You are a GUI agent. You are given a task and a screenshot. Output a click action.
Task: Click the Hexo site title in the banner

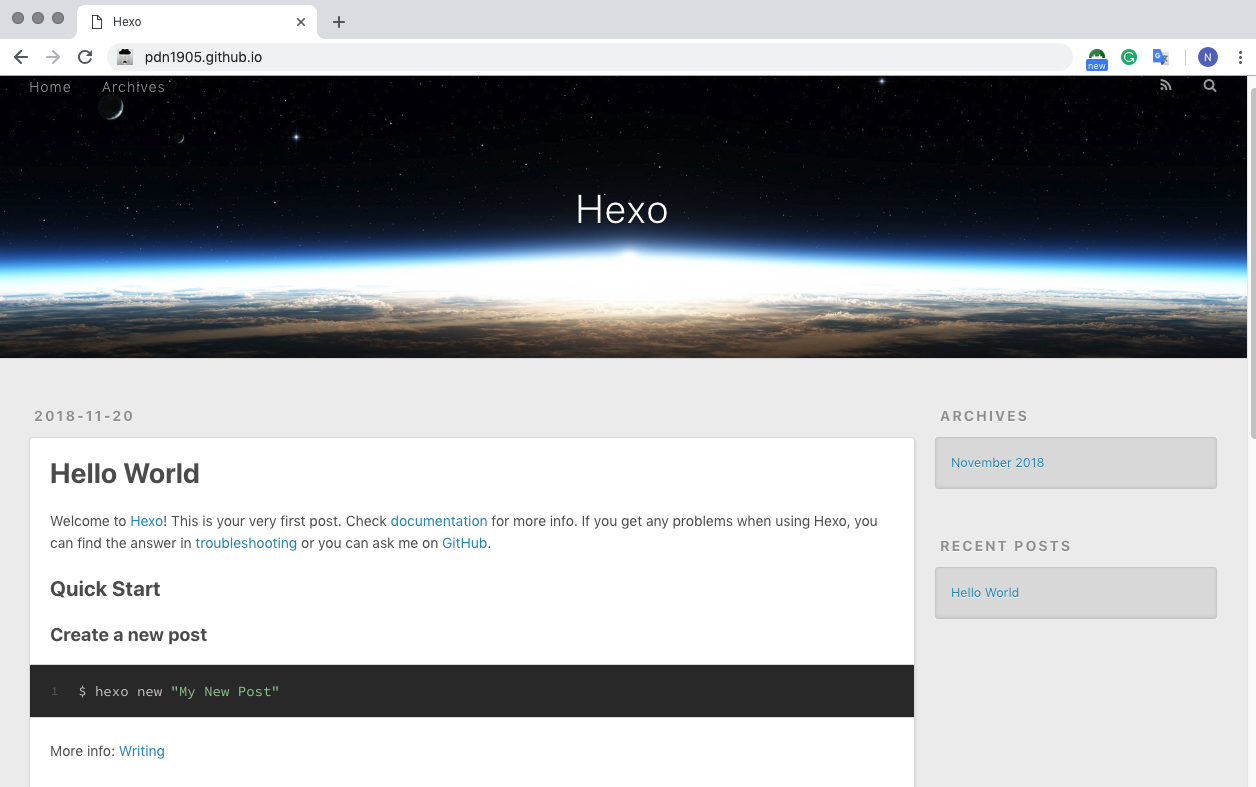coord(622,209)
